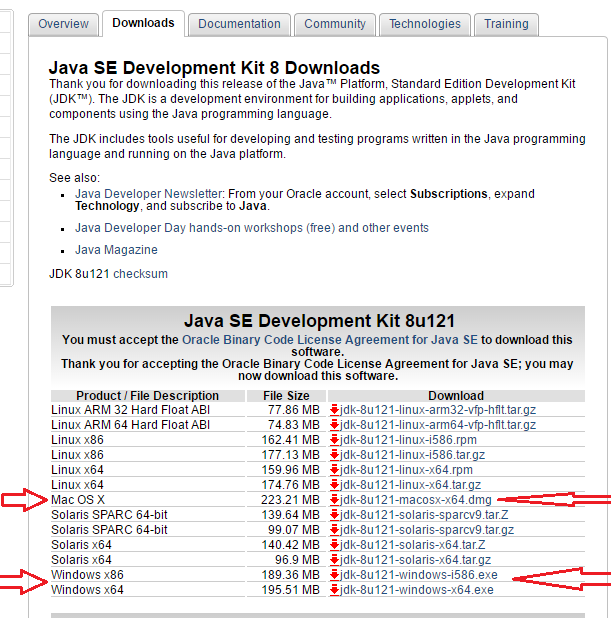Screen dimensions: 611x618
Task: Click red arrow icon for linux-i586.tar.gz
Action: pos(335,455)
